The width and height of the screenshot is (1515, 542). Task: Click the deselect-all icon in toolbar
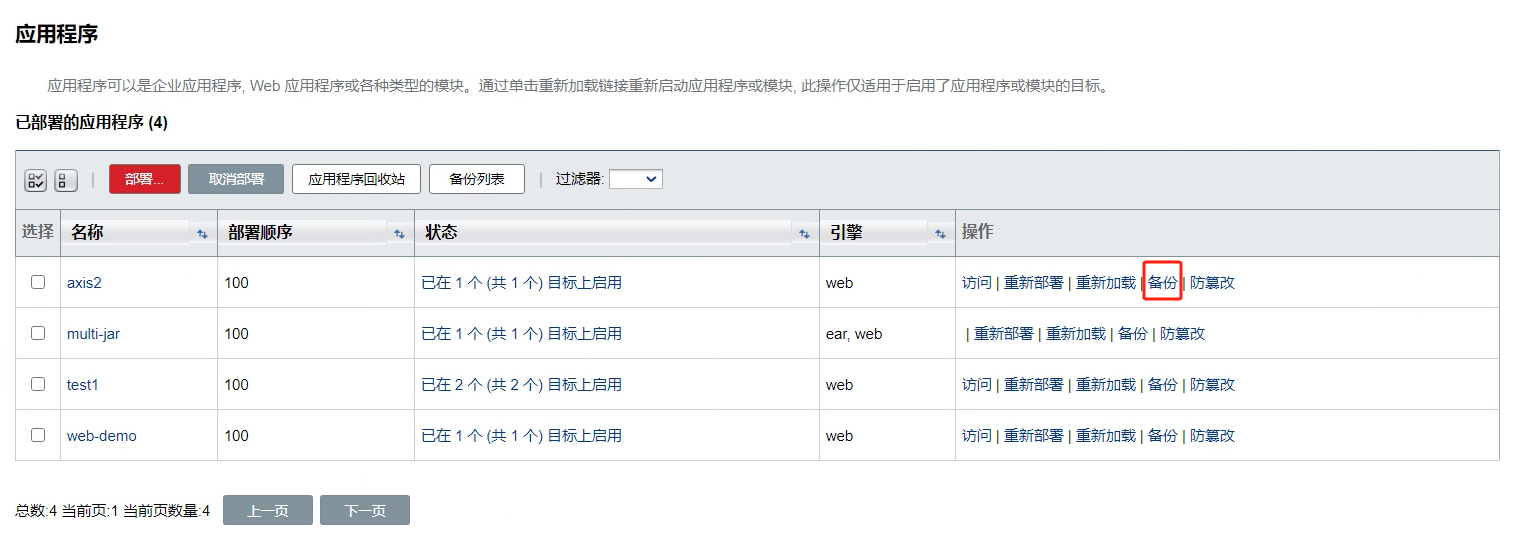click(65, 180)
